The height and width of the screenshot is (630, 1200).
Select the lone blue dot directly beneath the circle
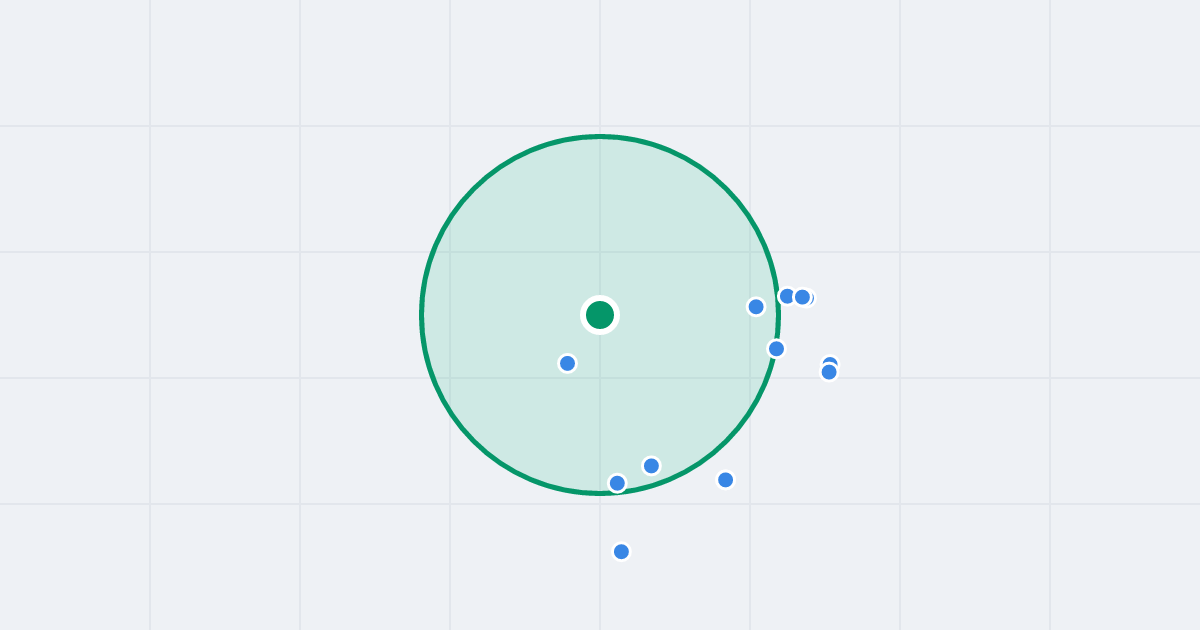621,551
